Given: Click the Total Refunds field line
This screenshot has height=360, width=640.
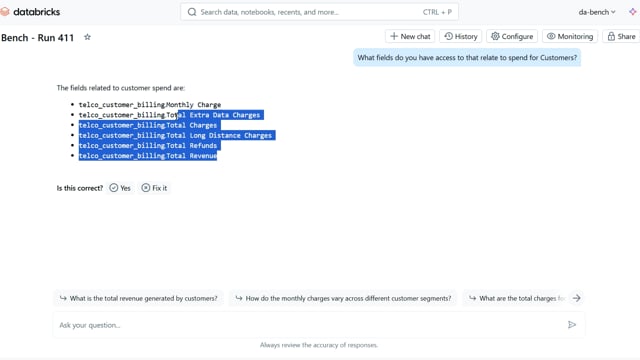Looking at the screenshot, I should point(148,146).
